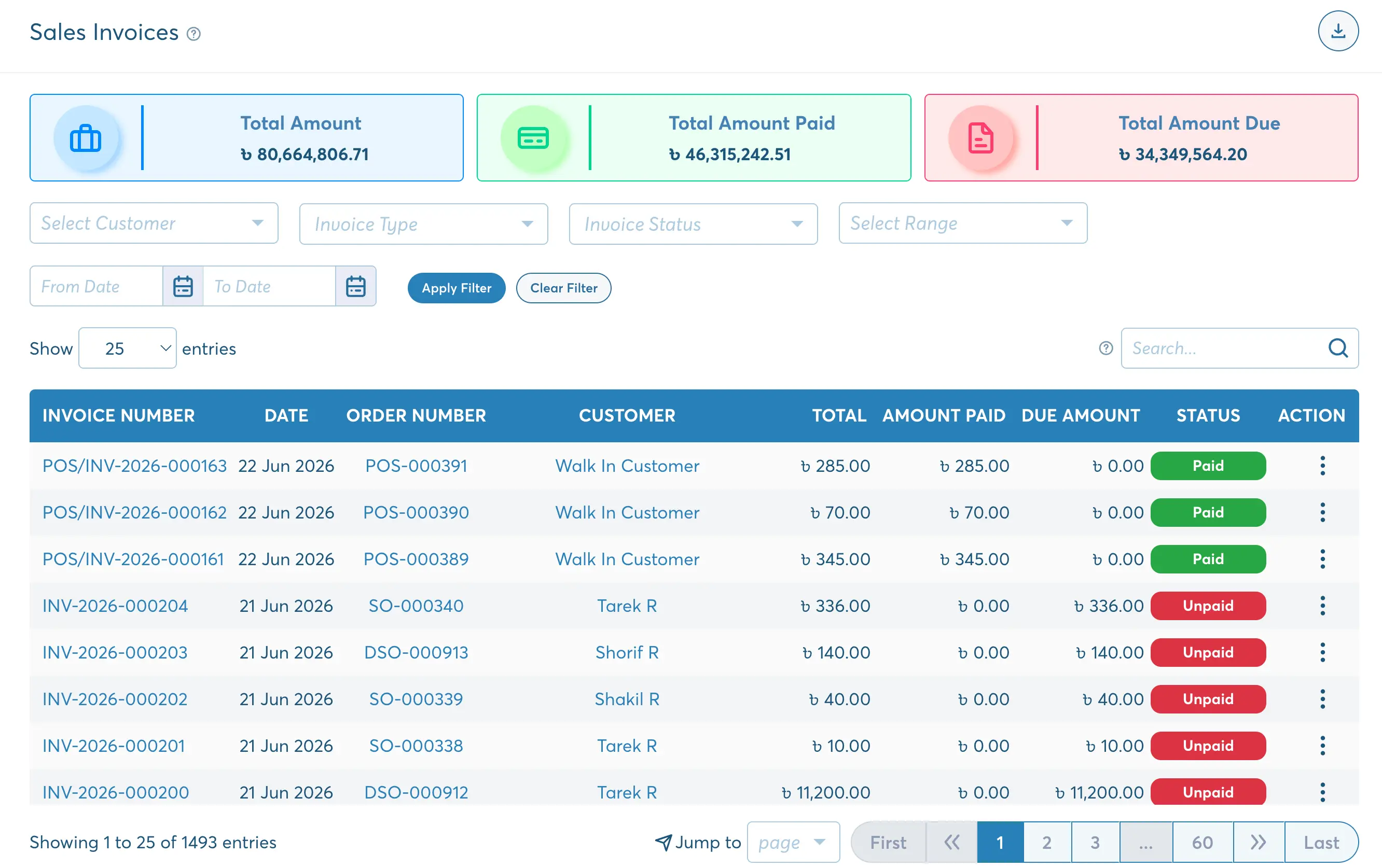
Task: Expand the Select Customer dropdown
Action: [x=154, y=222]
